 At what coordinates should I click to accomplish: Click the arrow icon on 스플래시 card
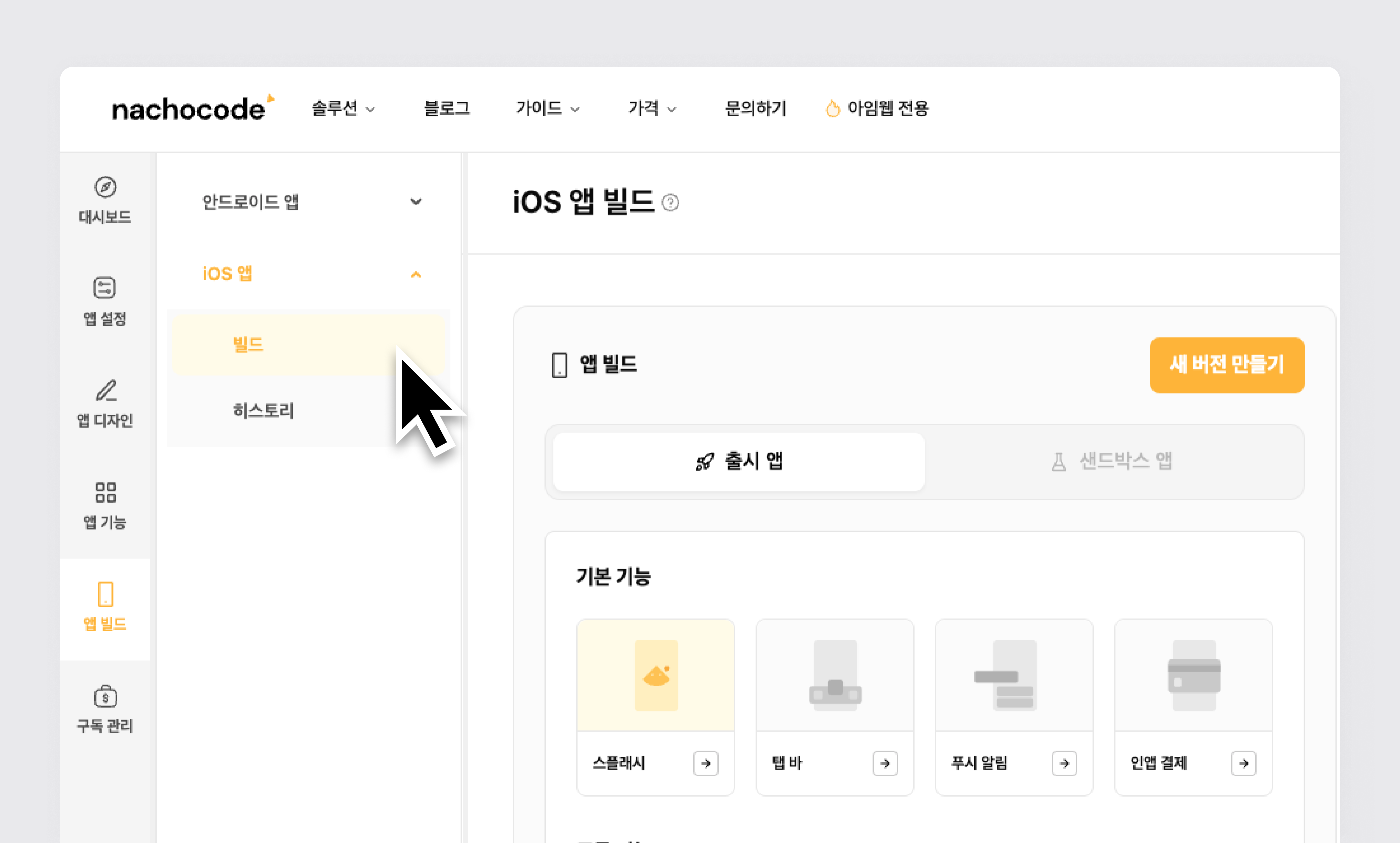(706, 764)
